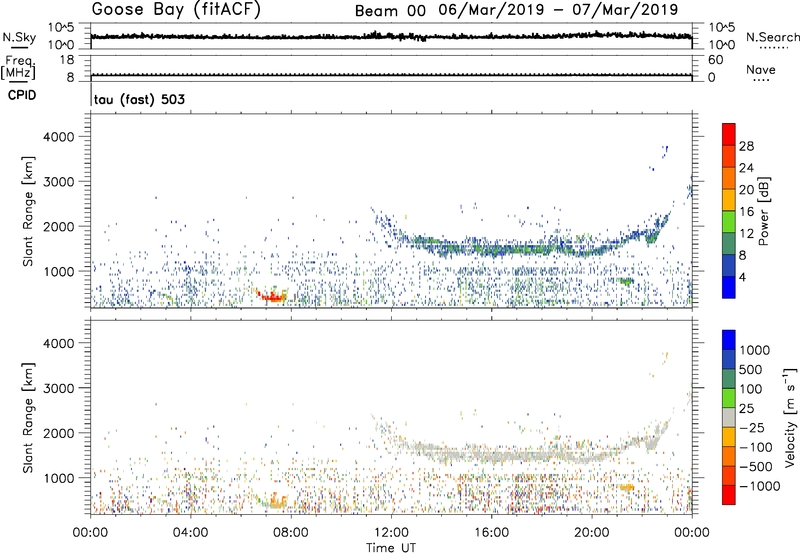Click the '08:00' time tick label
Image resolution: width=800 pixels, height=554 pixels.
pyautogui.click(x=290, y=533)
